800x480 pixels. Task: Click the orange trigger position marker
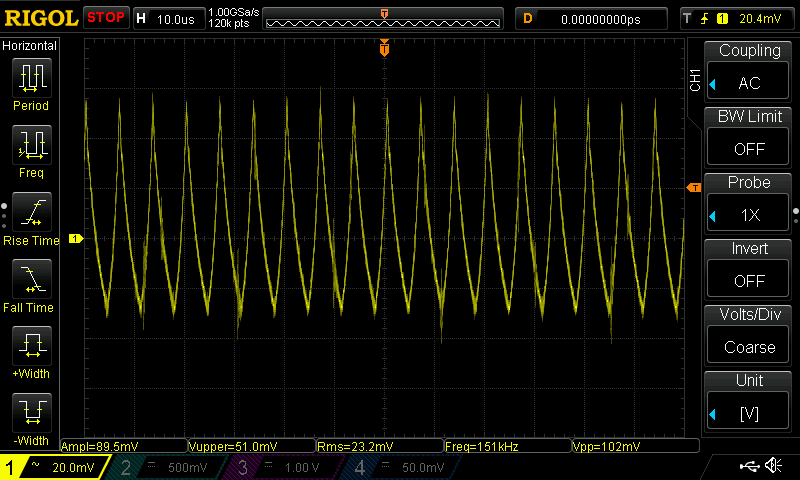point(384,48)
